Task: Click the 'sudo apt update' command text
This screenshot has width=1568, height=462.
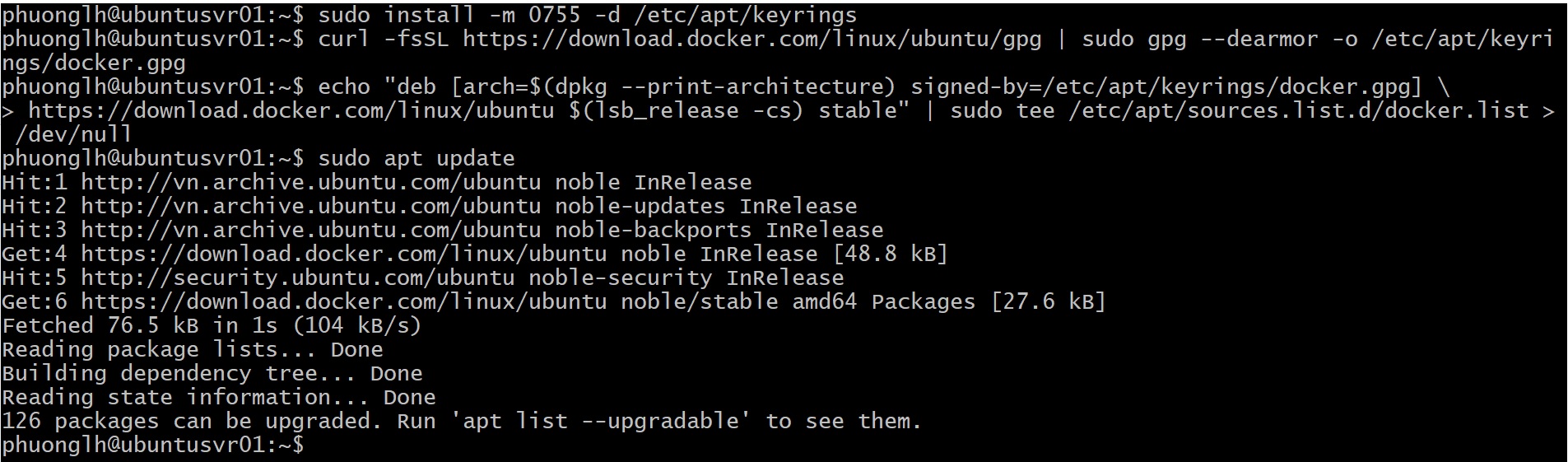Action: click(x=416, y=158)
